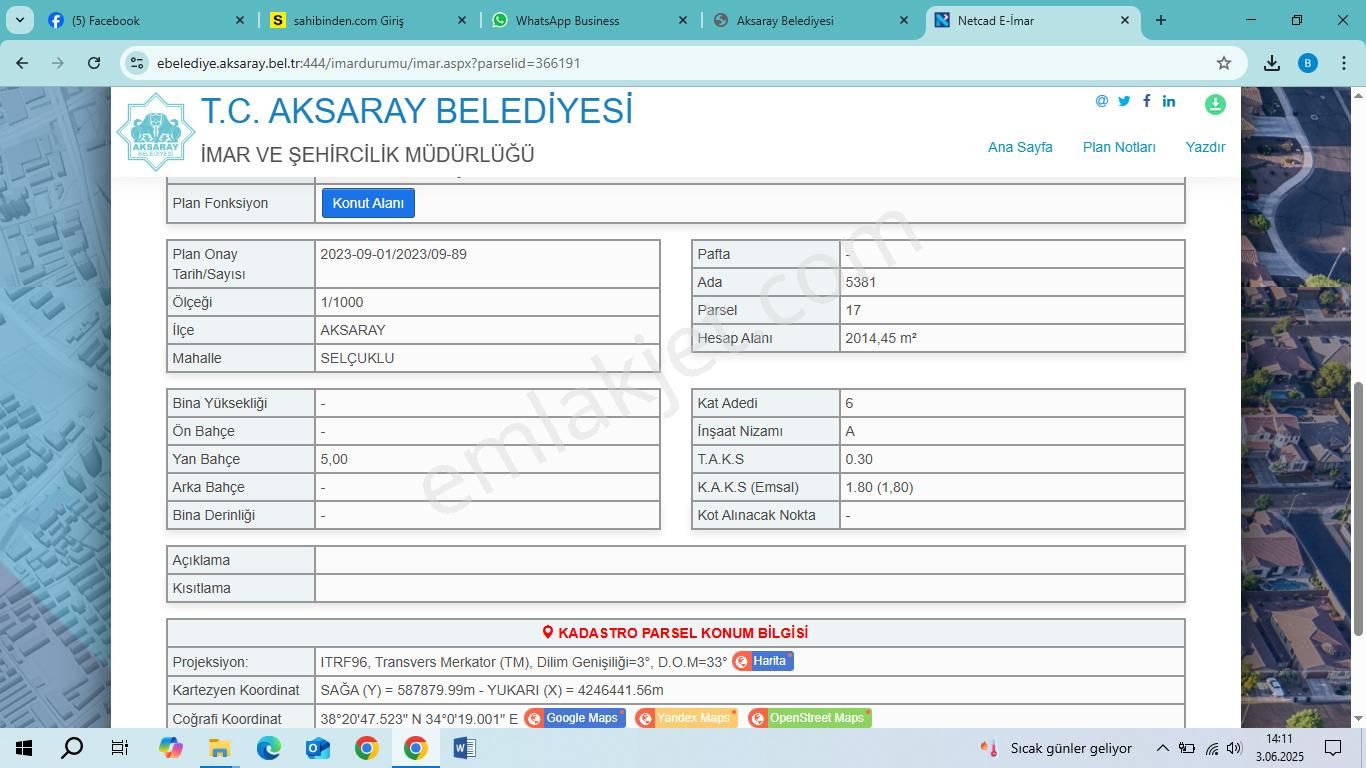Click the Facebook icon in page header
The image size is (1366, 768).
(1146, 101)
